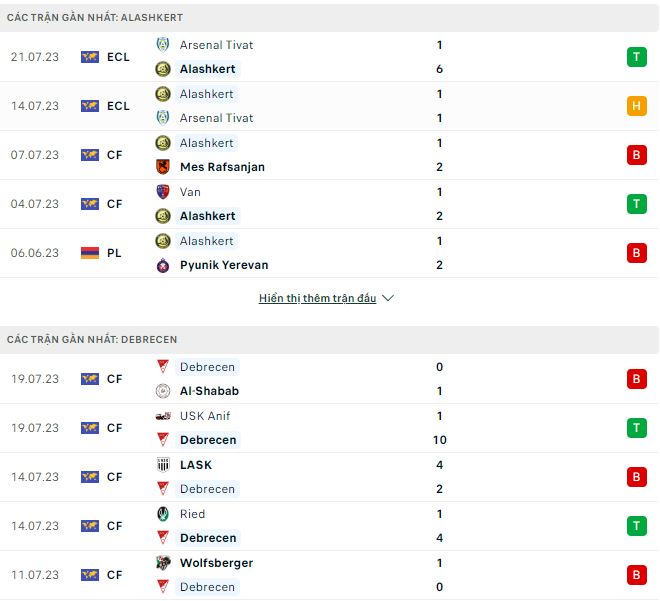Click the Al-Shabab club logo
This screenshot has width=660, height=601.
coord(163,391)
